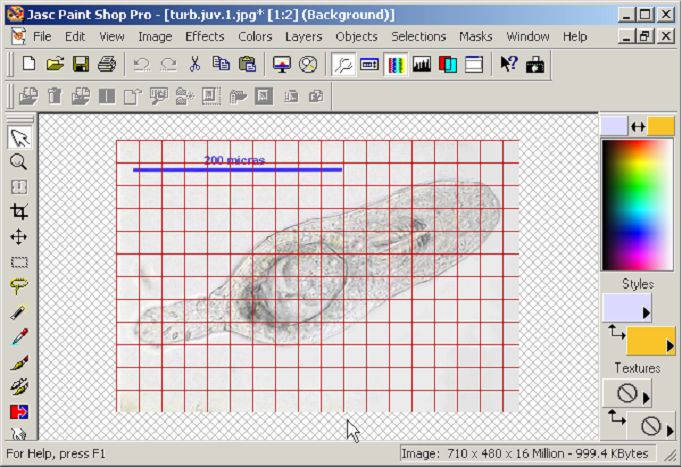Click the greyed trash can icon in second toolbar
Screen dimensions: 681x467
coord(55,96)
